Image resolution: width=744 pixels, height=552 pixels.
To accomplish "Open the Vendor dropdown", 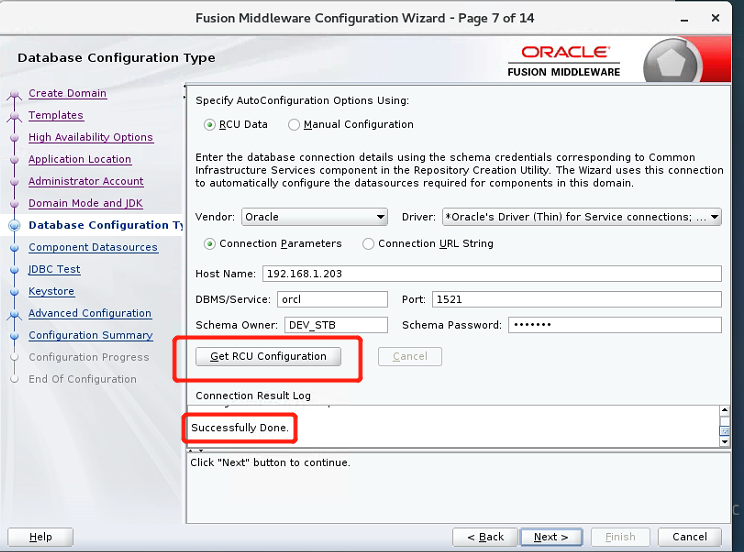I will coord(315,217).
